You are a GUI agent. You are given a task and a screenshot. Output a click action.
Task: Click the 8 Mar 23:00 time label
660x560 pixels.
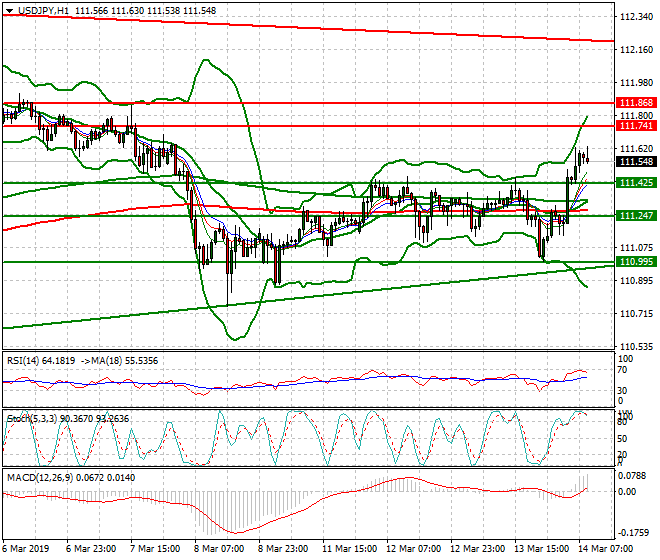pyautogui.click(x=283, y=549)
